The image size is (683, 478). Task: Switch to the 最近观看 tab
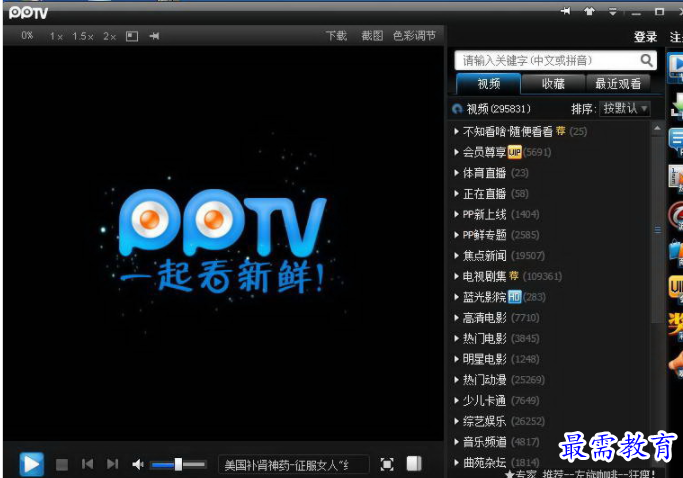(618, 84)
